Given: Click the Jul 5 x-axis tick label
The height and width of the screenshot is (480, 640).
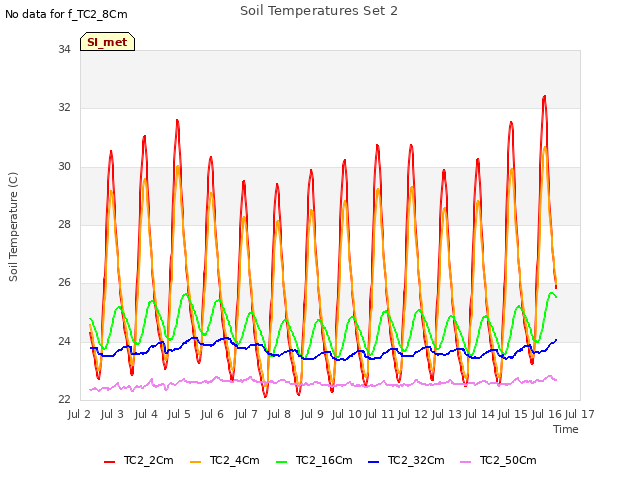Looking at the screenshot, I should click(x=179, y=414).
